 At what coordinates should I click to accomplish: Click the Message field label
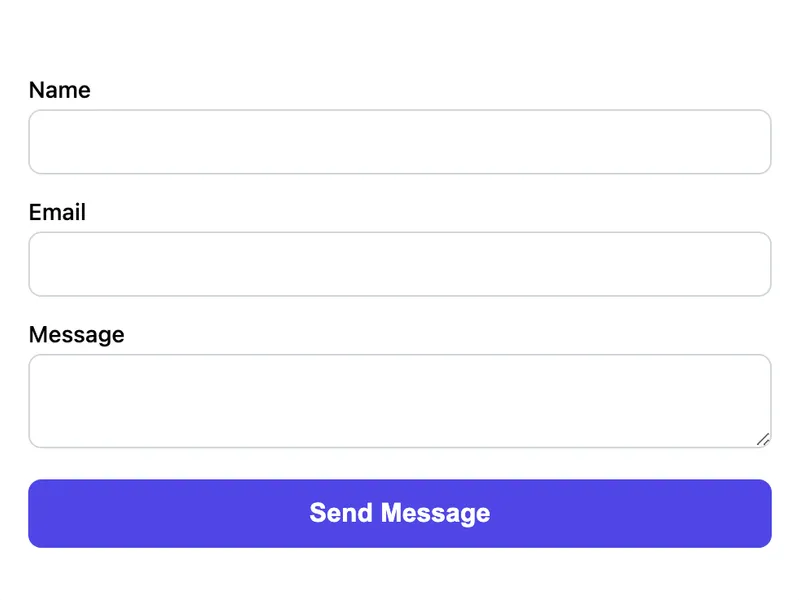(77, 334)
